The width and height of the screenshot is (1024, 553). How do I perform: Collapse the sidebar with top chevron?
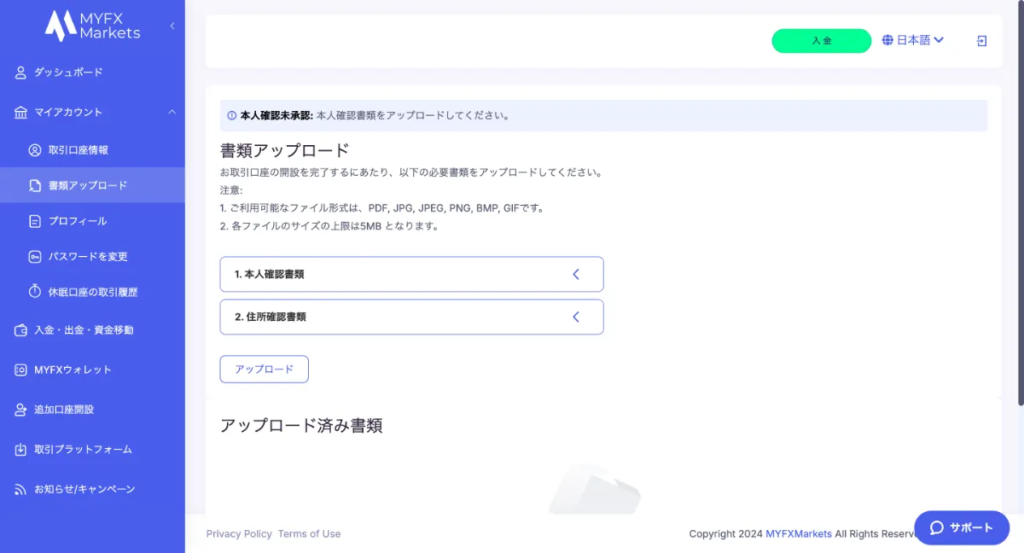tap(172, 26)
